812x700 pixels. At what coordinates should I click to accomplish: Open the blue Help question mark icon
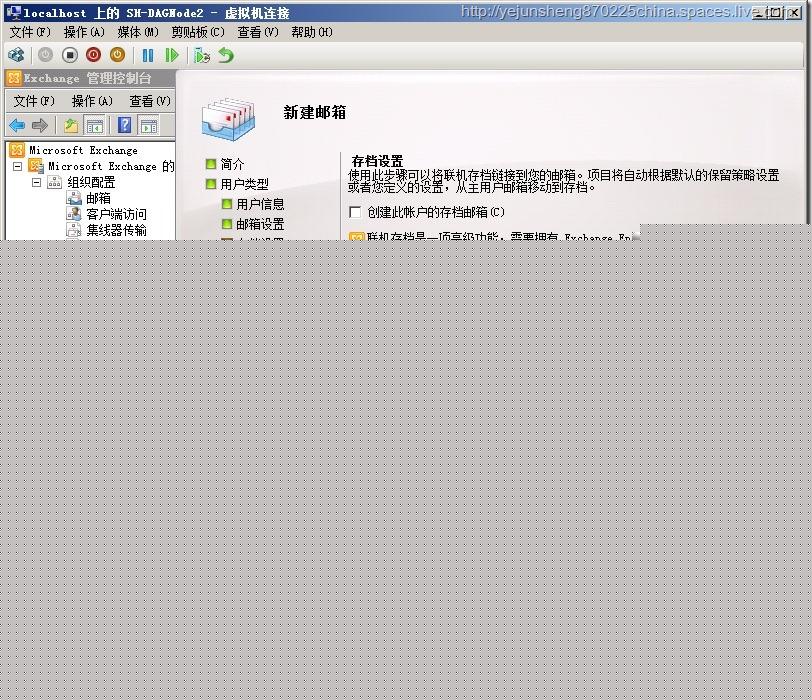(124, 125)
